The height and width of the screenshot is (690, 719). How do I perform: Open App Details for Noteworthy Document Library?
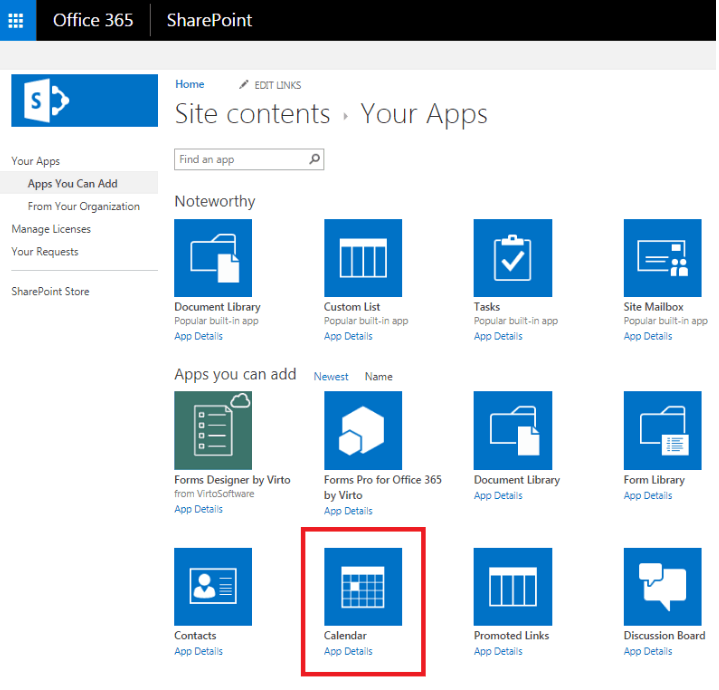199,336
